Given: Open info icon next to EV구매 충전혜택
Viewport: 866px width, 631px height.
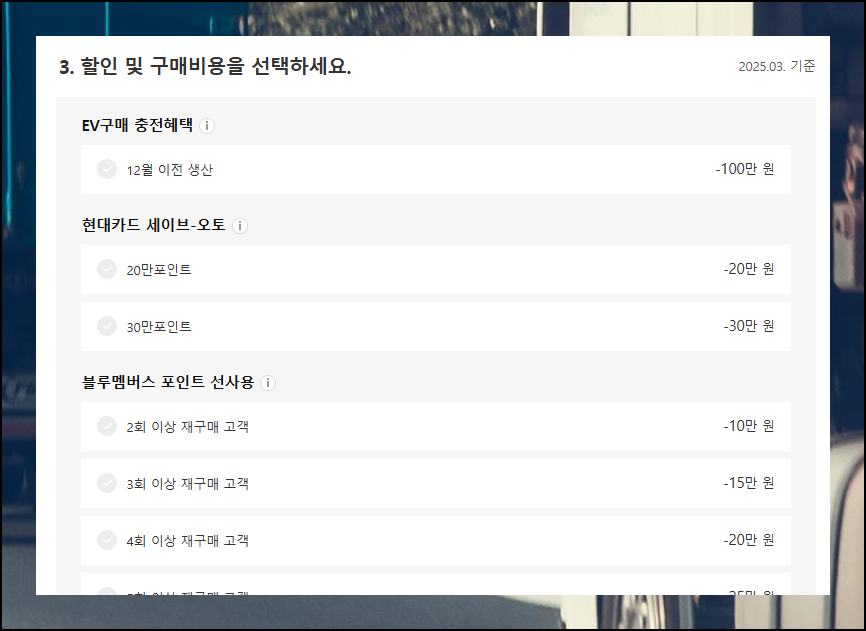Looking at the screenshot, I should [207, 126].
